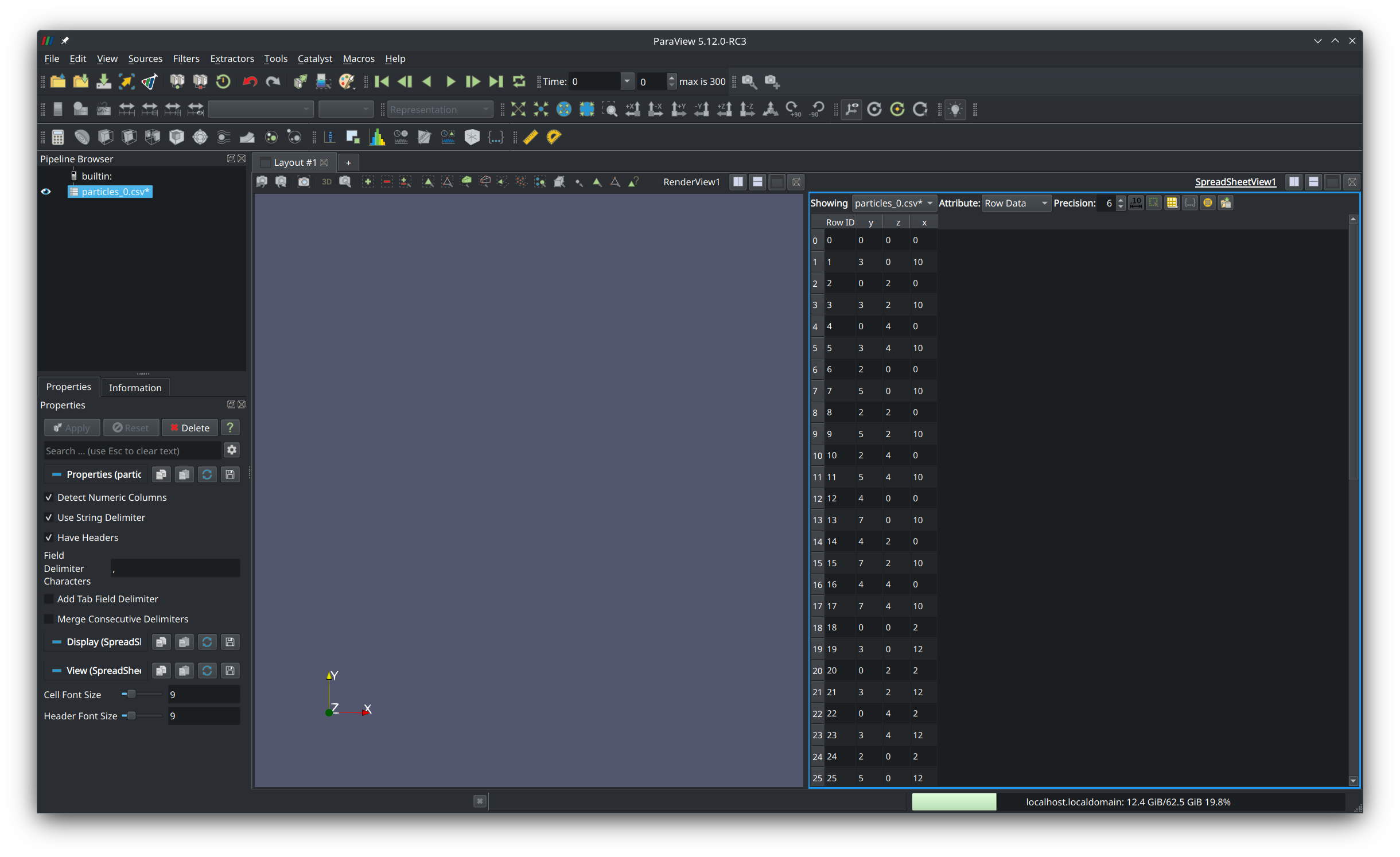
Task: Enable Add Tab Field Delimiter
Action: point(49,599)
